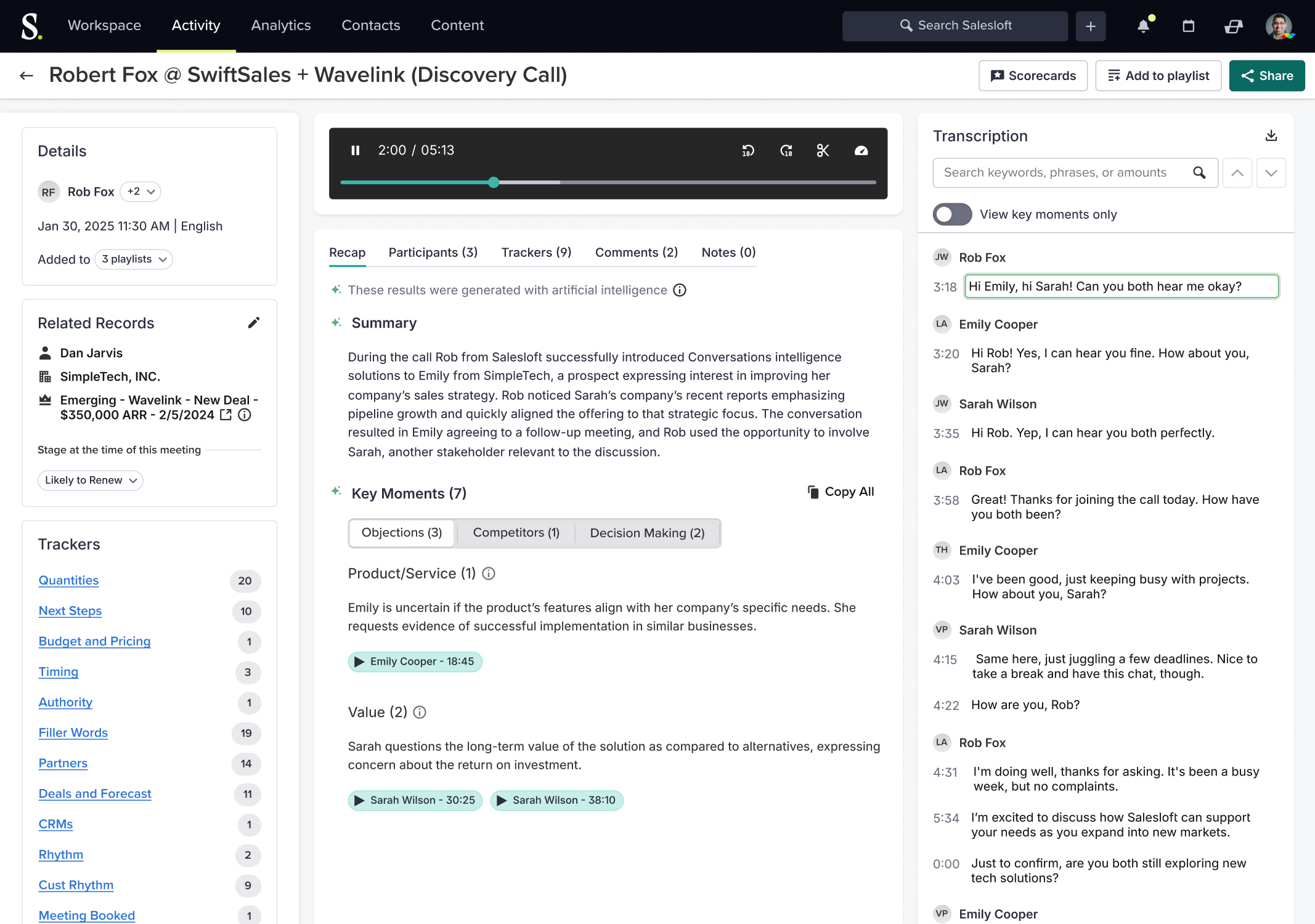Viewport: 1315px width, 924px height.
Task: Open the user profile avatar
Action: click(x=1279, y=26)
